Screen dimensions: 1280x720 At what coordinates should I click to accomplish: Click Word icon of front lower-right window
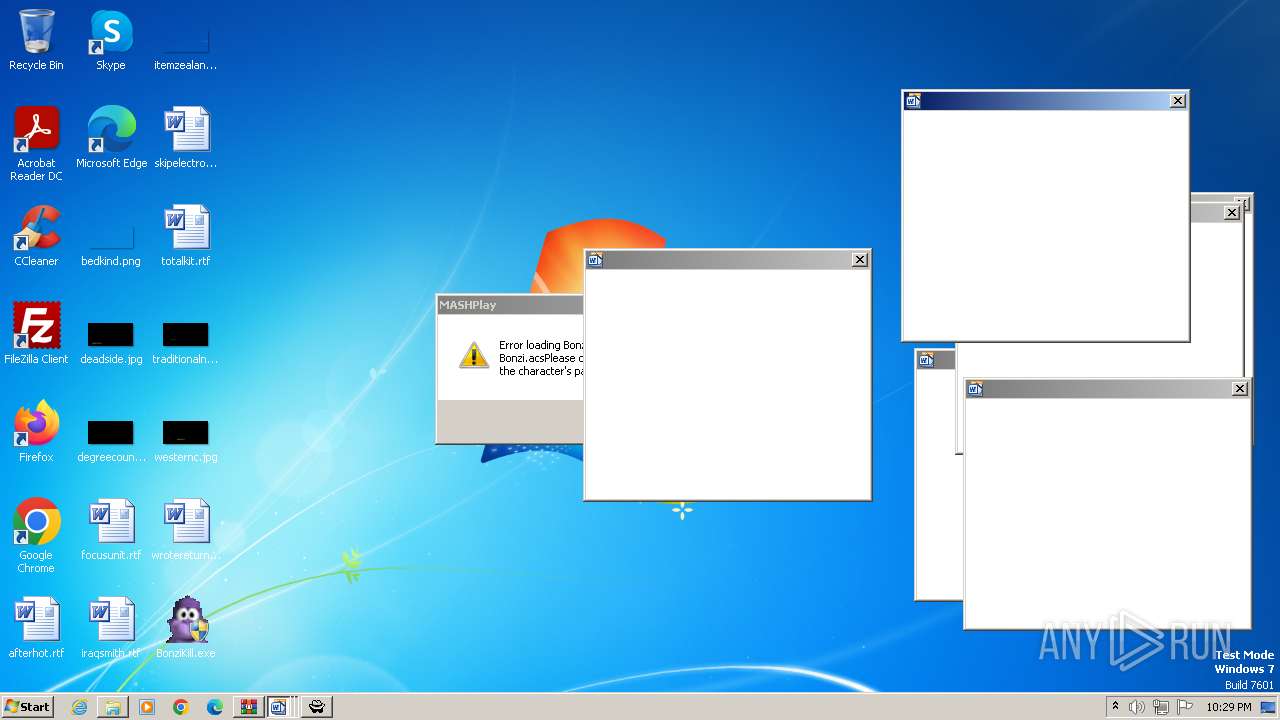[x=975, y=389]
